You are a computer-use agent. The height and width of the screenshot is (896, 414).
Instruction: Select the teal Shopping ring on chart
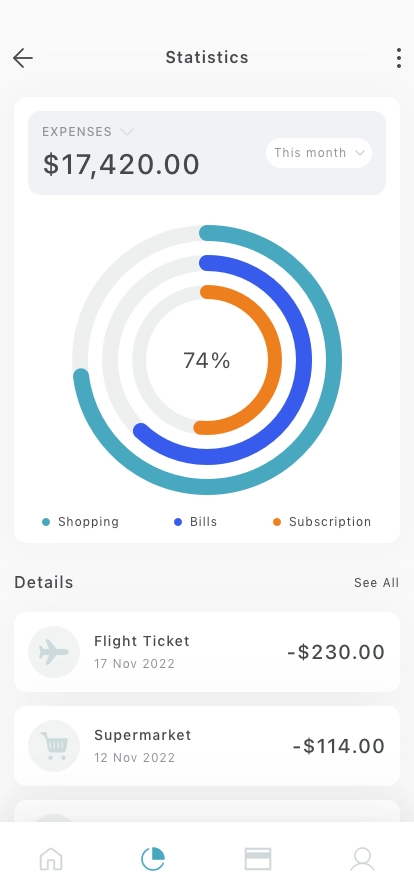click(334, 360)
